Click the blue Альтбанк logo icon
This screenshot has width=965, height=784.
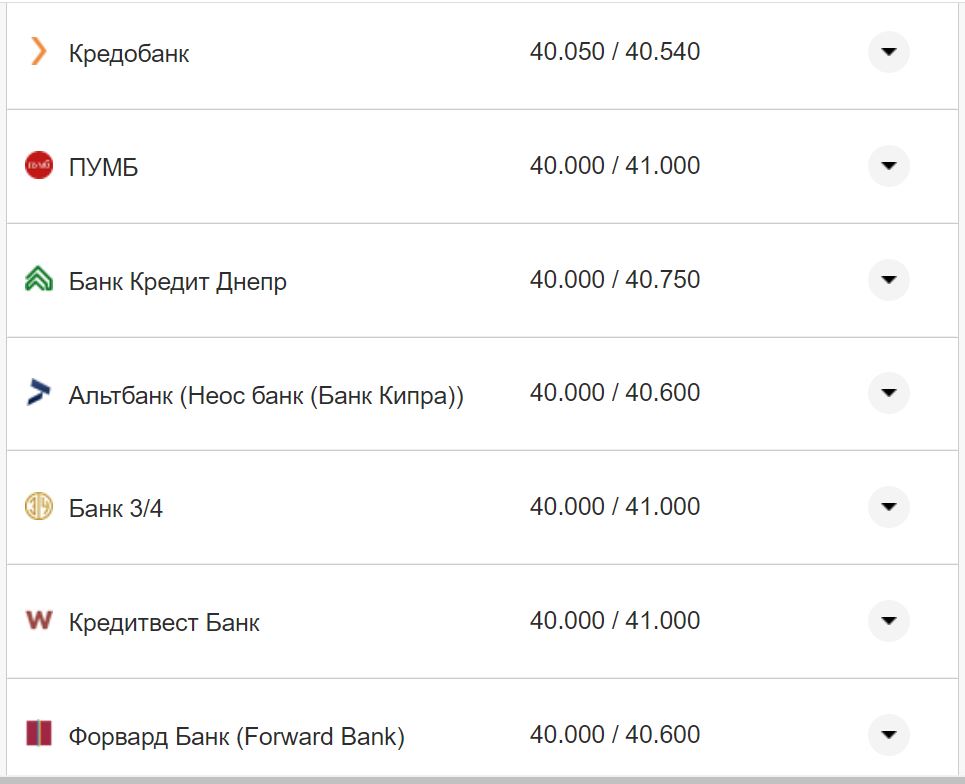pos(38,393)
